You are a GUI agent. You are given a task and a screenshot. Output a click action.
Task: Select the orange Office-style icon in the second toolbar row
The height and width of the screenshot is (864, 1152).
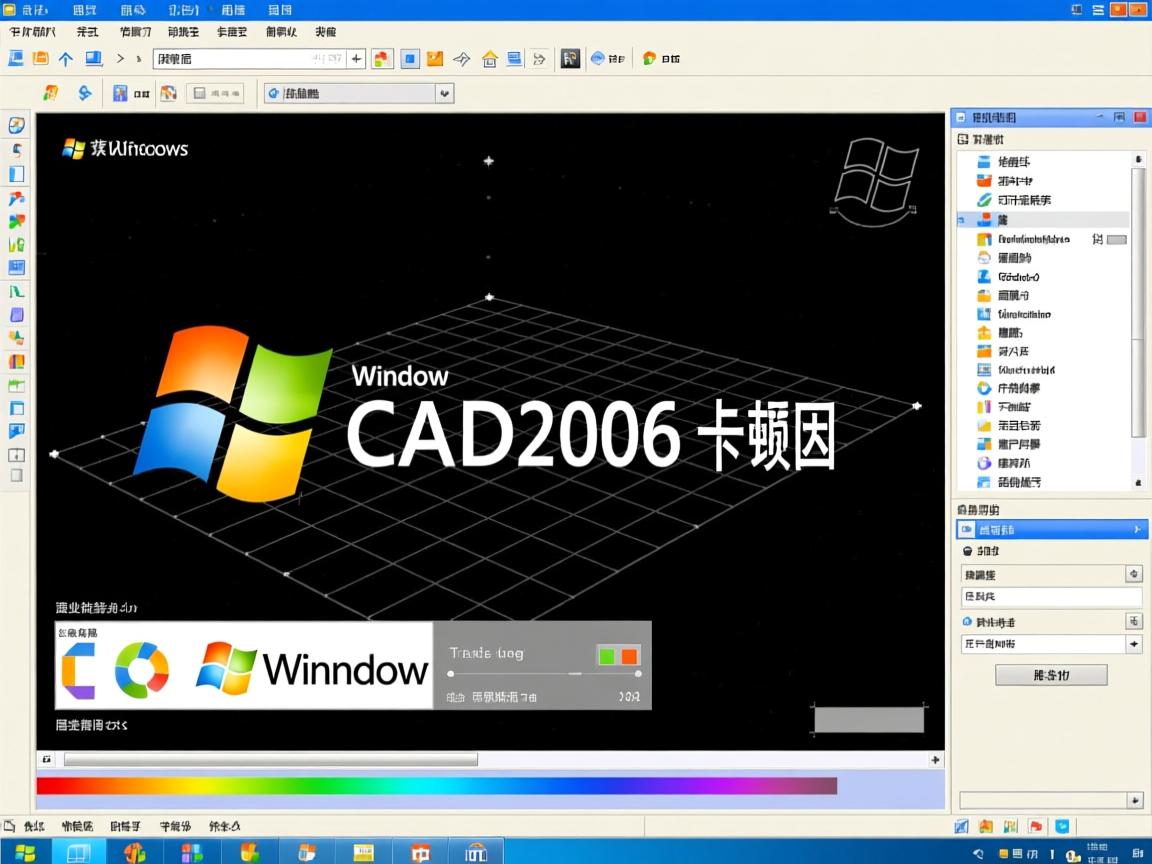[x=49, y=92]
